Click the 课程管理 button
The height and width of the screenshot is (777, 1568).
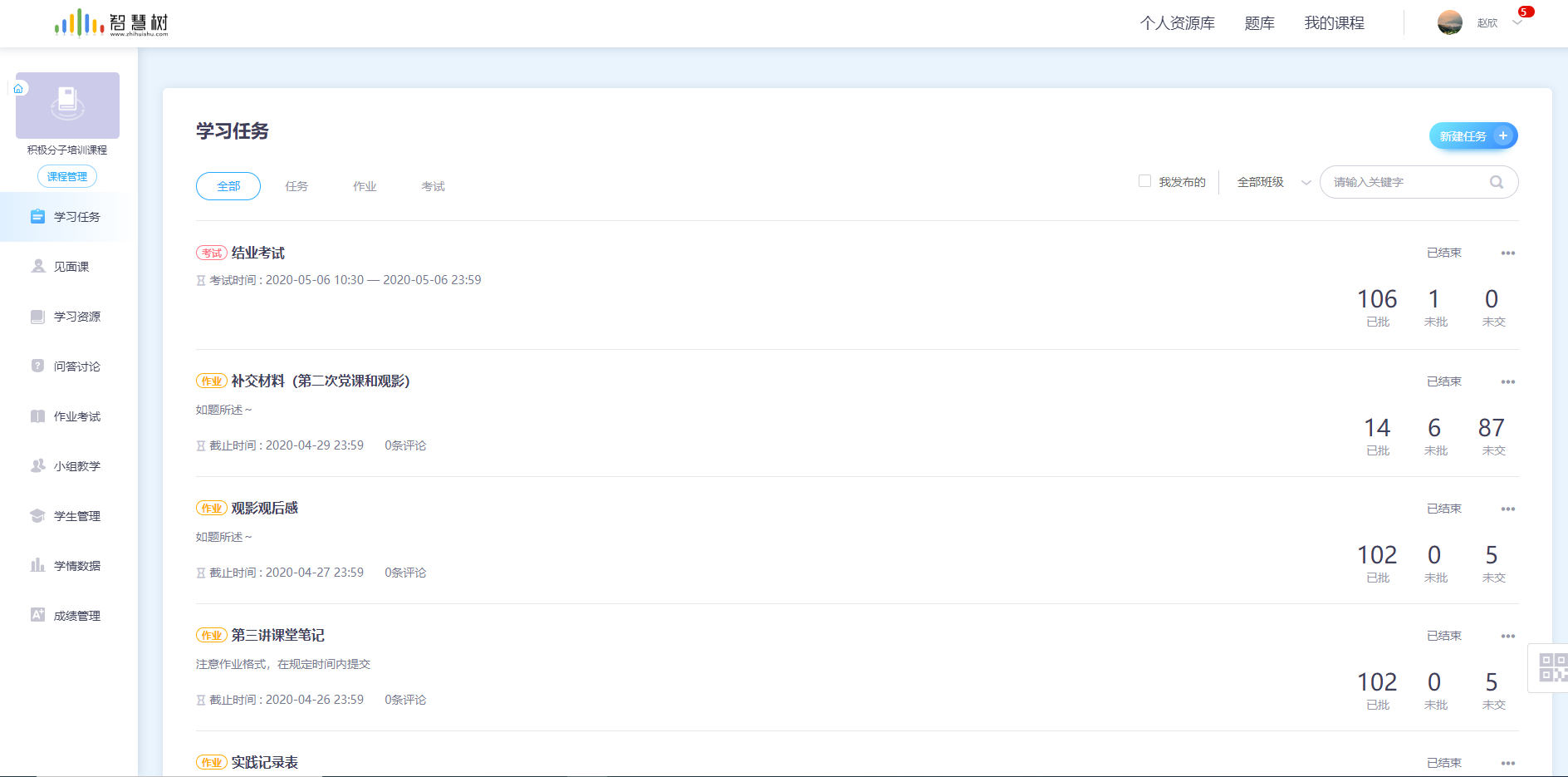[67, 176]
